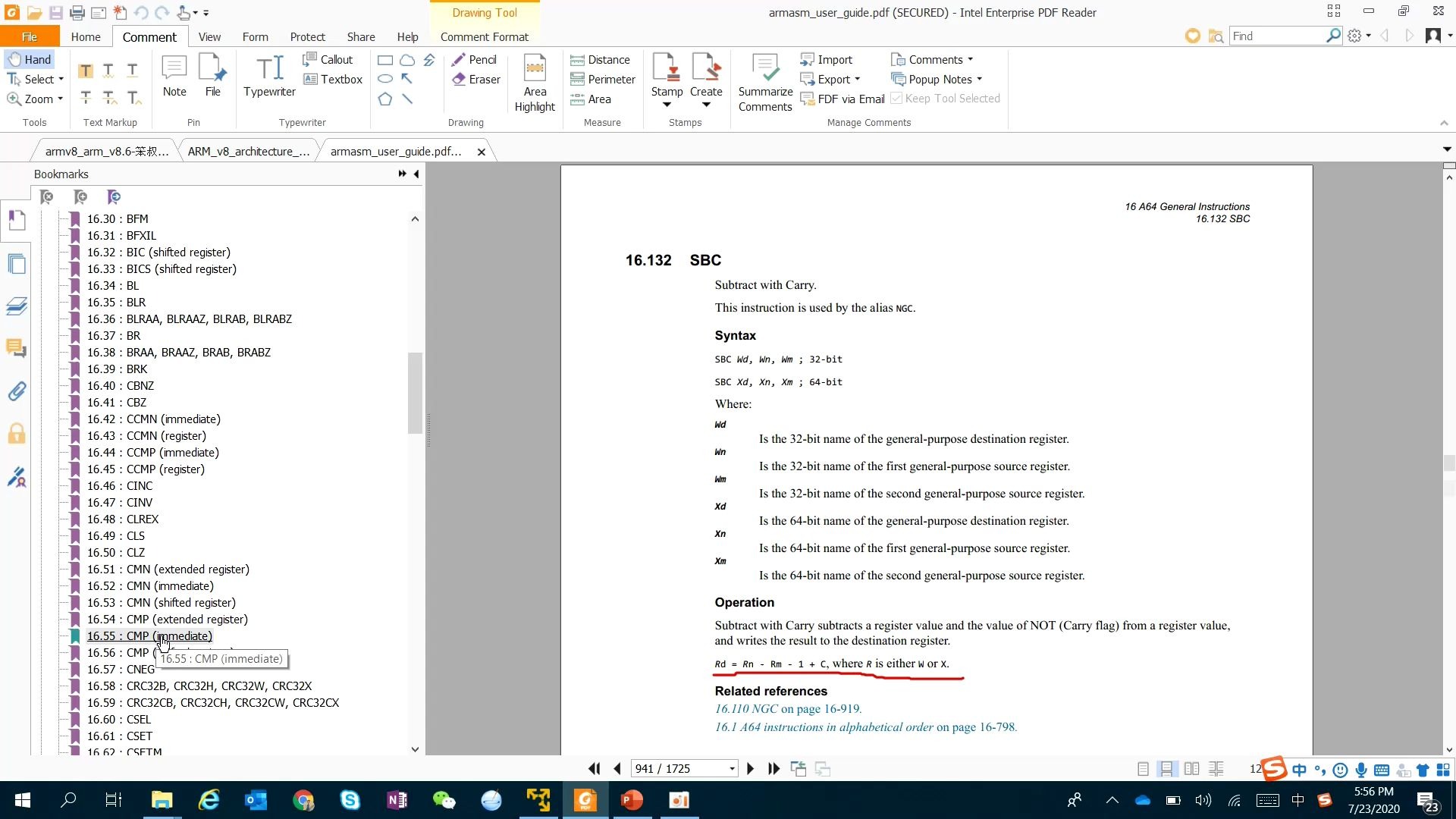Viewport: 1456px width, 819px height.
Task: Click the Area Highlight tool
Action: tap(535, 83)
